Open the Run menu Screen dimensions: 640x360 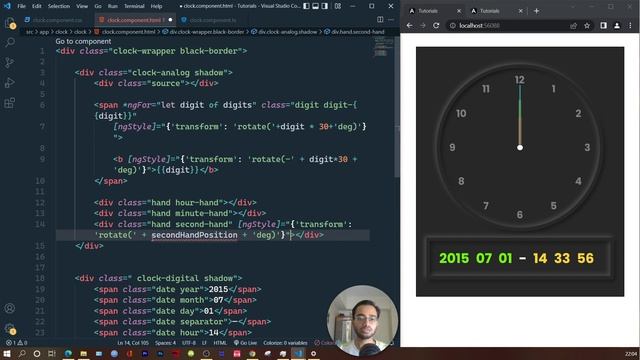point(113,6)
